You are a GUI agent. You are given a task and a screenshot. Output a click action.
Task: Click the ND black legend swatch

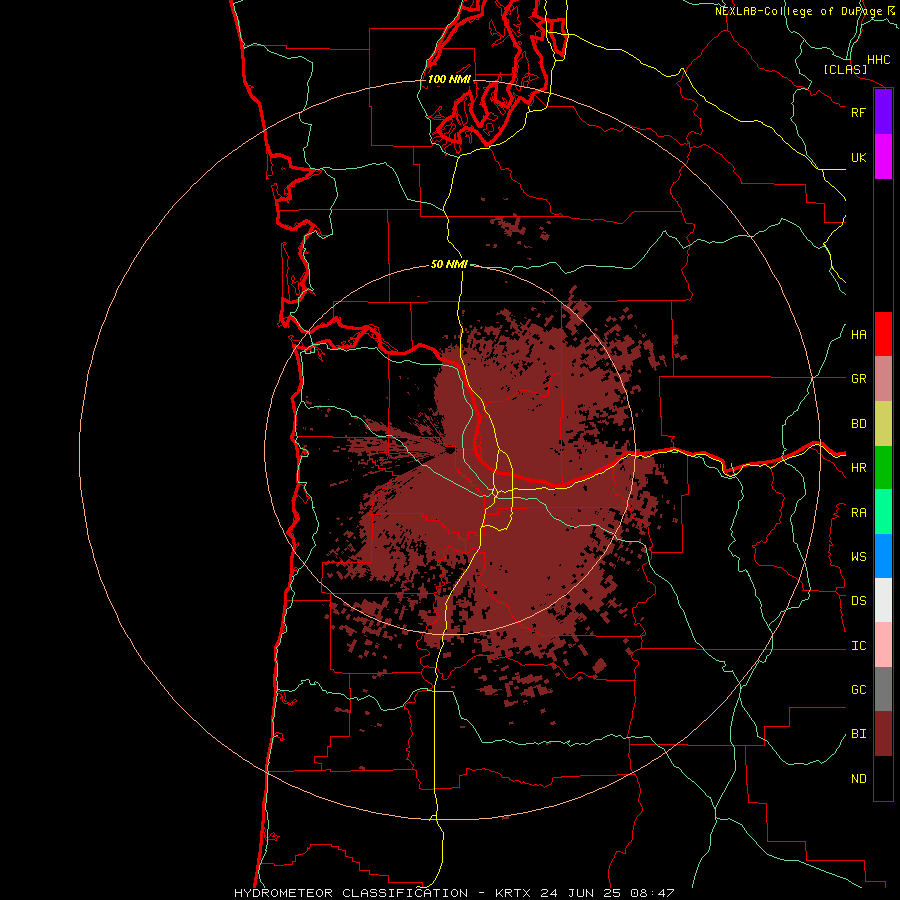click(883, 778)
